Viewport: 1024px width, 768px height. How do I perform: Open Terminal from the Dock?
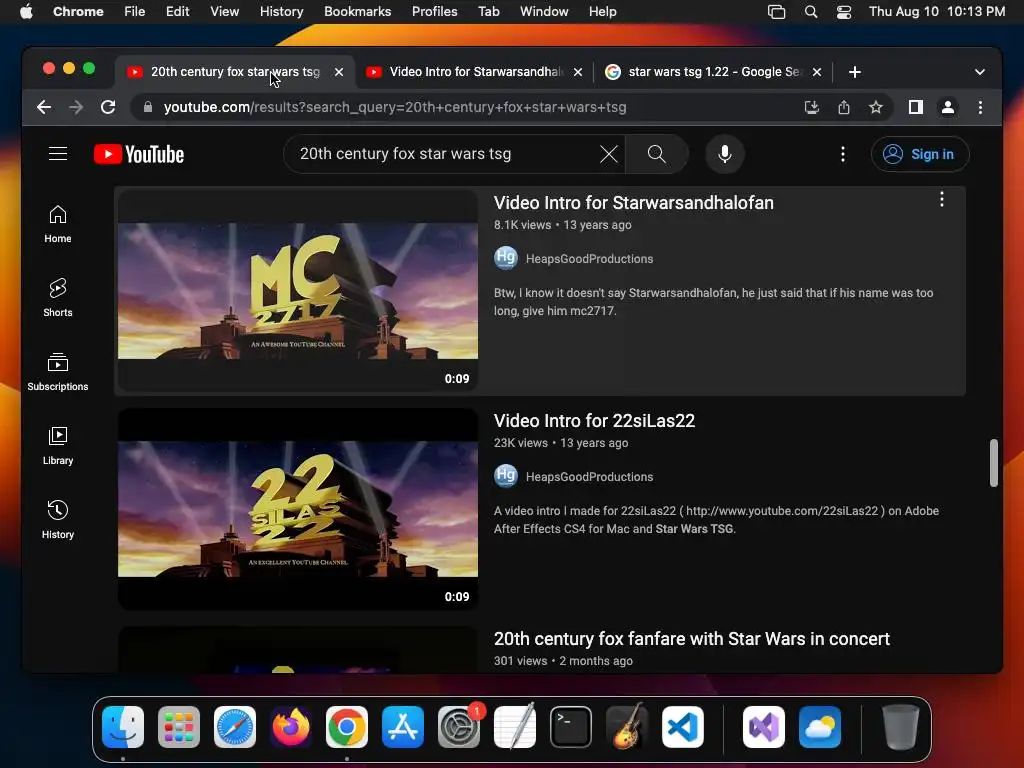click(x=571, y=727)
